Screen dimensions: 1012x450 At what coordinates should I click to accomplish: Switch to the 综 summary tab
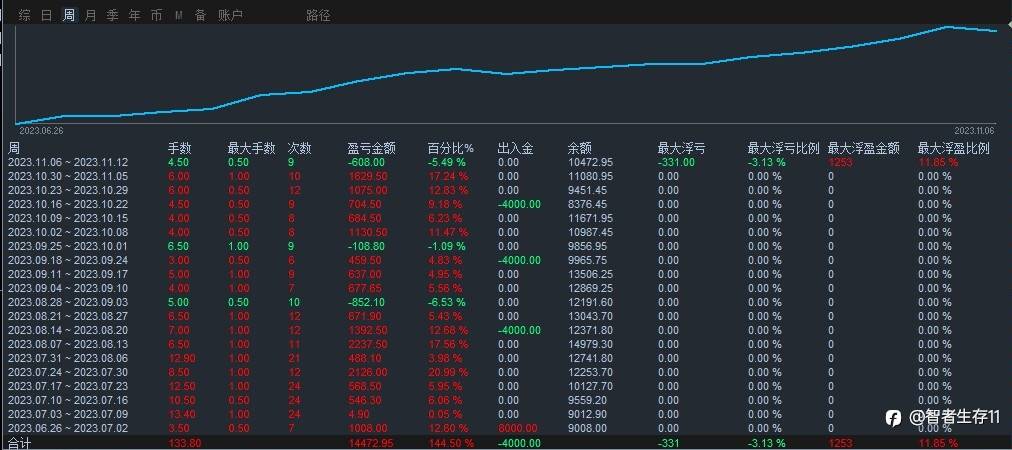coord(25,15)
